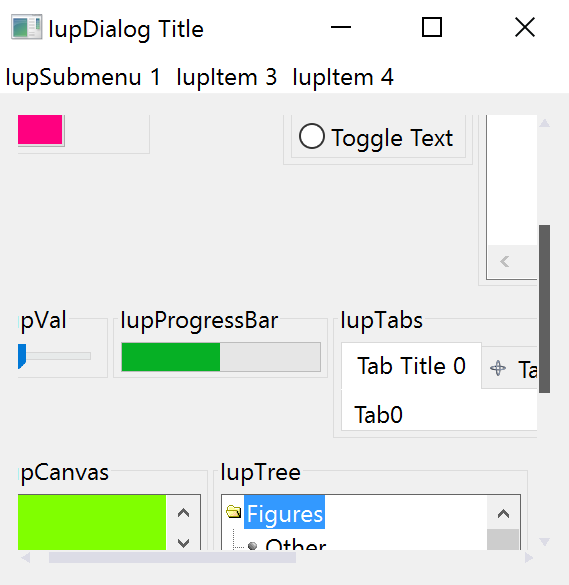Select the Figures tree node
This screenshot has height=585, width=569.
coord(285,514)
